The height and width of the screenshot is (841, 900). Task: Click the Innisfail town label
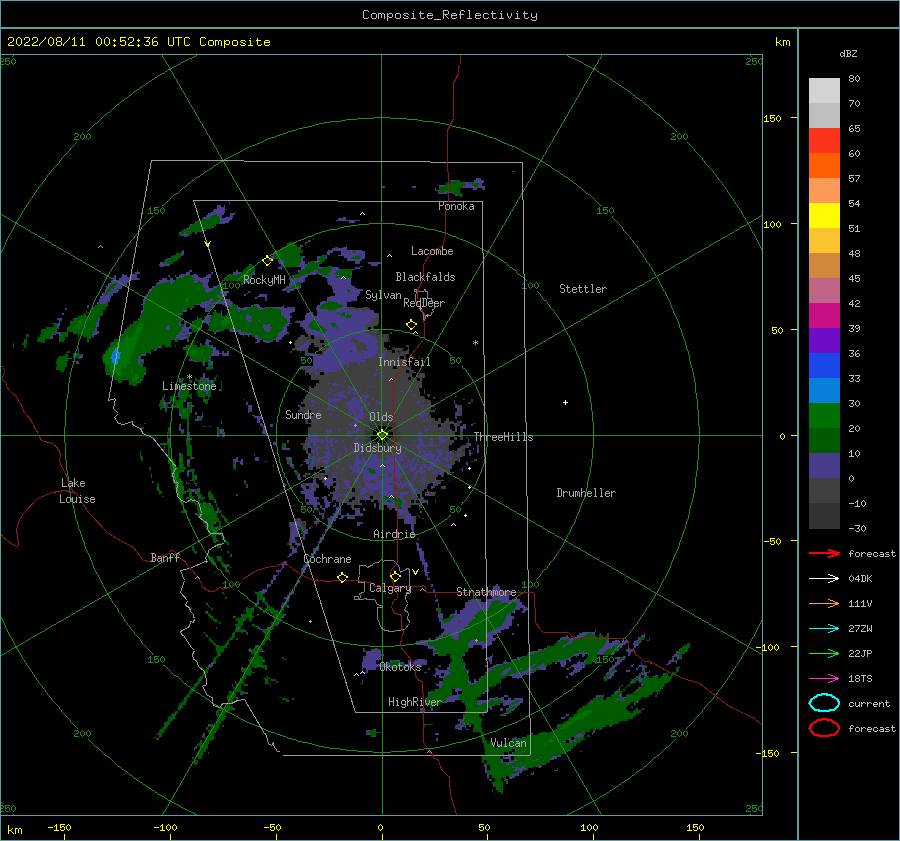404,362
